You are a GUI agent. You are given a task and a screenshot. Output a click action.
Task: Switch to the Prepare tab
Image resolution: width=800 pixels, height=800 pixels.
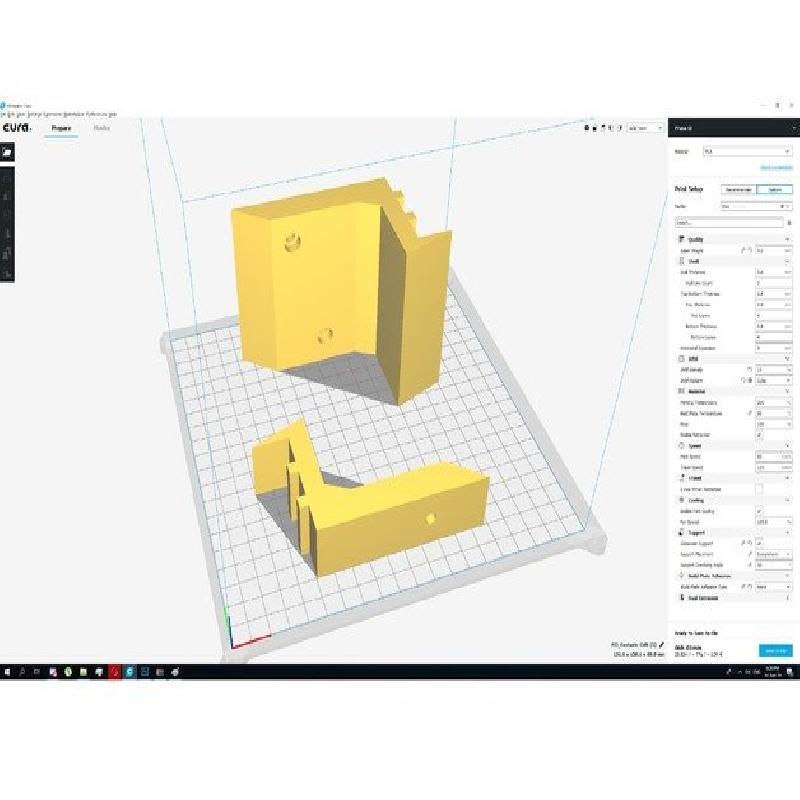(x=61, y=128)
